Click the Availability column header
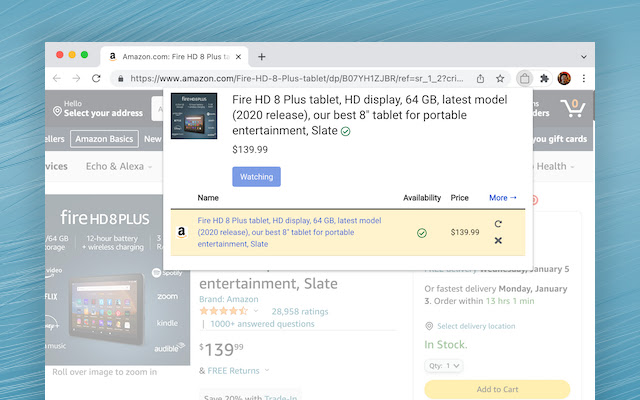The image size is (640, 400). tap(422, 198)
